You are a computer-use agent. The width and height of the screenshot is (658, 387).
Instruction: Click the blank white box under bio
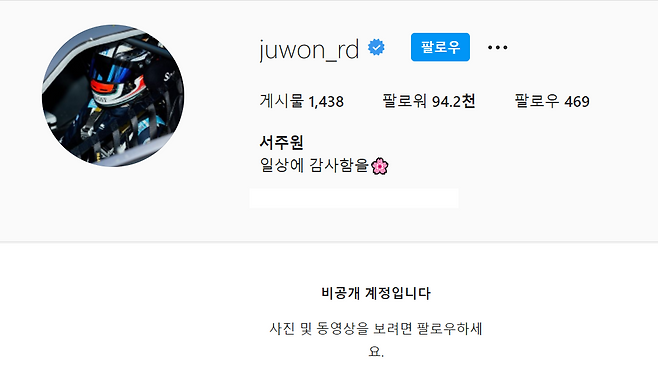coord(354,198)
